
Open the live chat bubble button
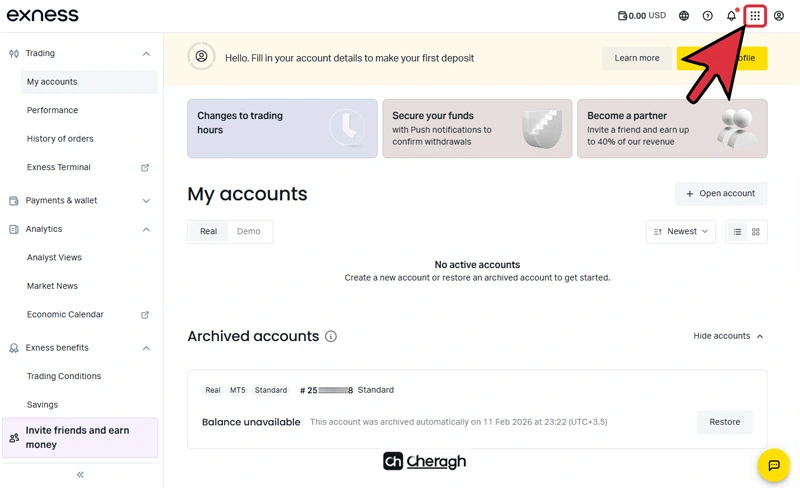pos(773,465)
